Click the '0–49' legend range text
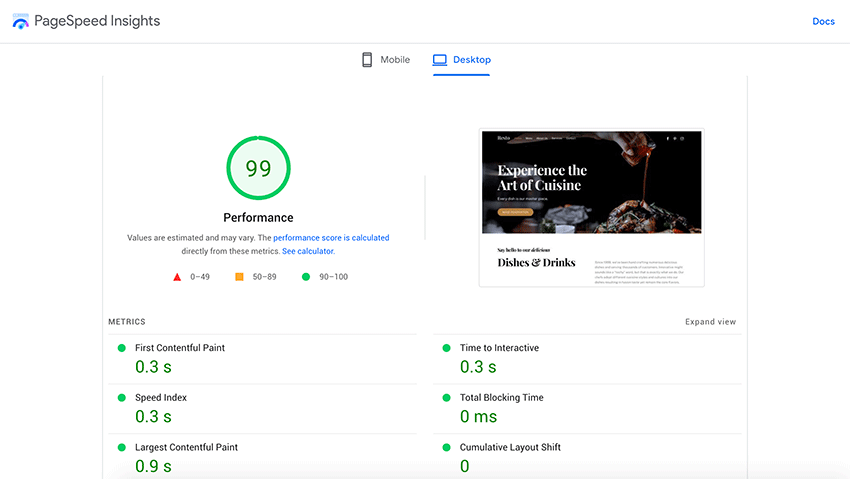Screen dimensions: 850x479 pos(200,277)
